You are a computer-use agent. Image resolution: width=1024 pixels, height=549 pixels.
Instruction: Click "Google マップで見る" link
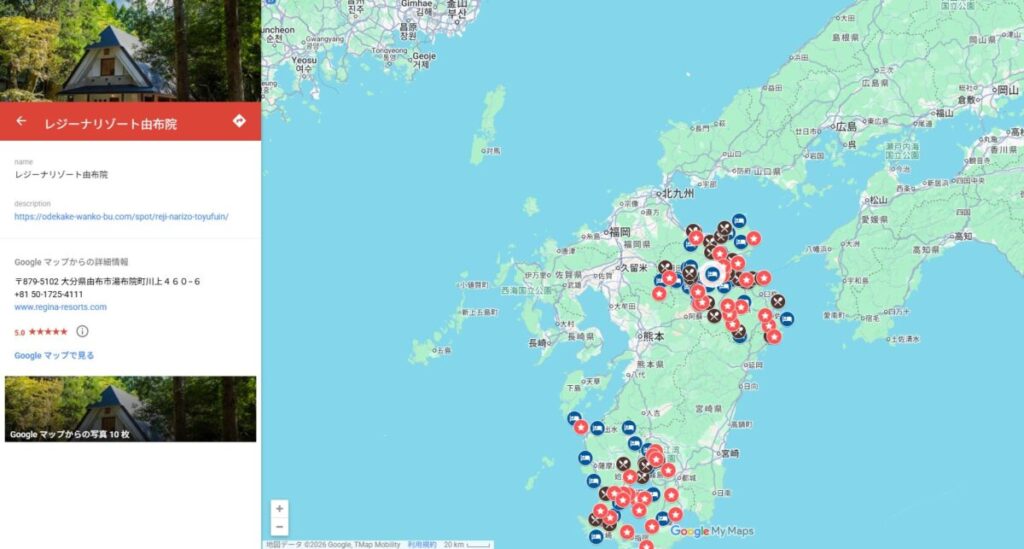point(54,355)
